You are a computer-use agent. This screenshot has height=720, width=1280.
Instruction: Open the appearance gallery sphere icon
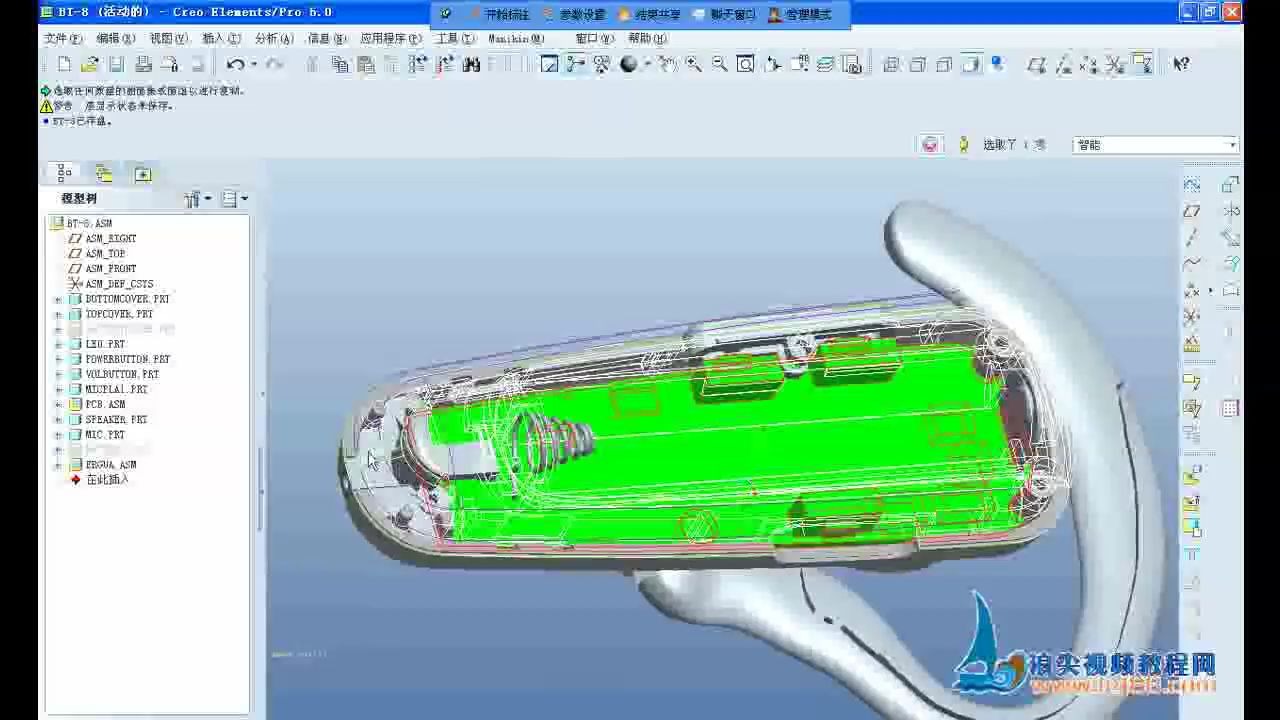coord(628,64)
